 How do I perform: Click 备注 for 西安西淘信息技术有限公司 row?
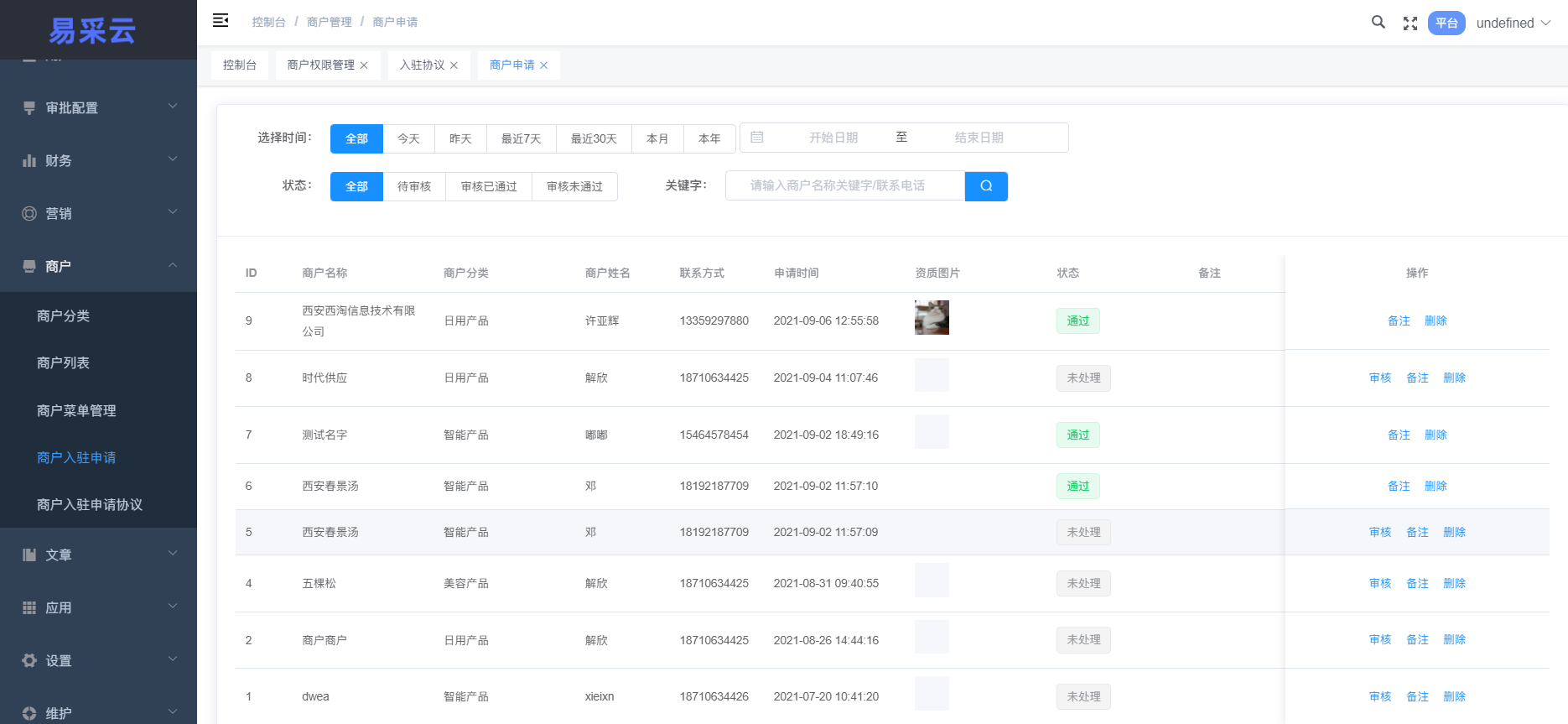(1399, 321)
